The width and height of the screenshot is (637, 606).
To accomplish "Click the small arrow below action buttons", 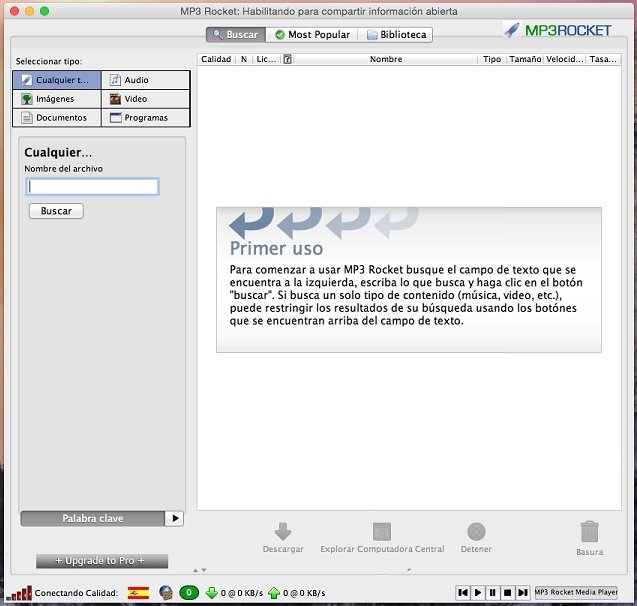I will point(409,570).
